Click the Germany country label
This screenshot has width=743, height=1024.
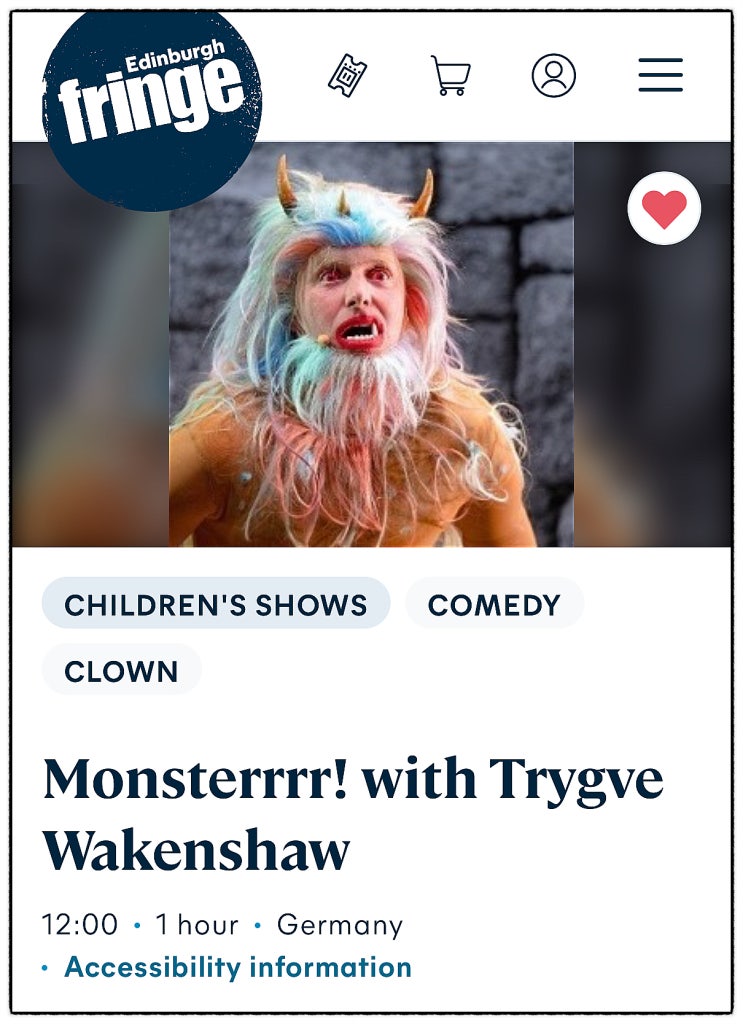pyautogui.click(x=340, y=926)
